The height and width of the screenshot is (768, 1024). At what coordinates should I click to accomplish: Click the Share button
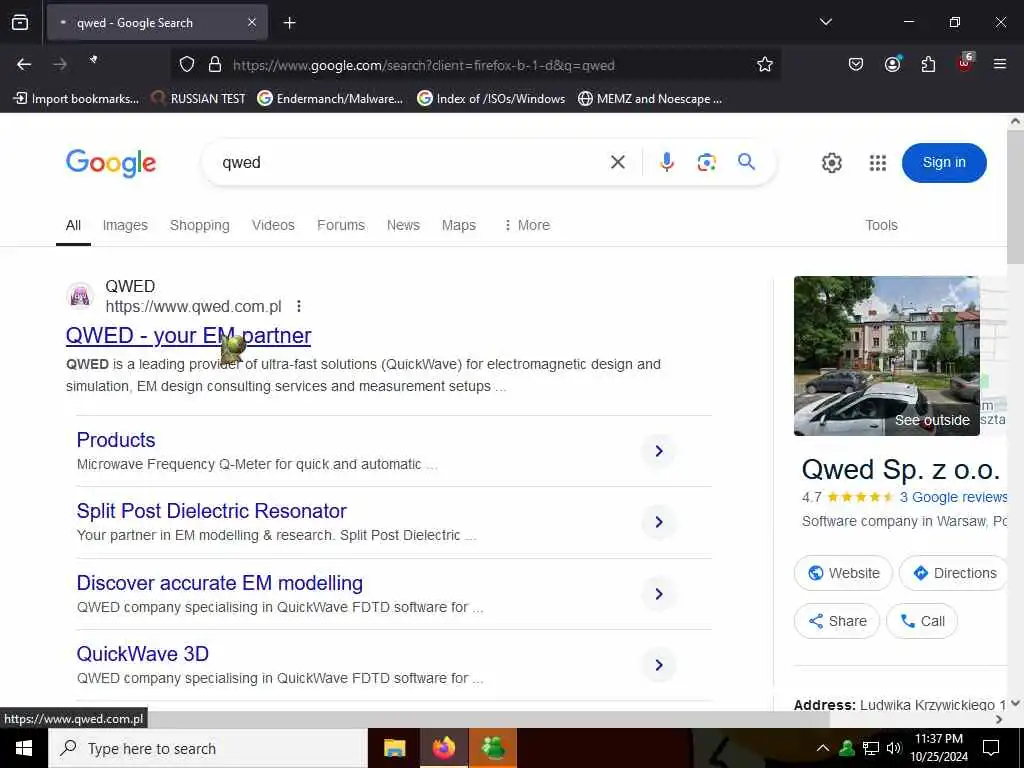(x=837, y=621)
